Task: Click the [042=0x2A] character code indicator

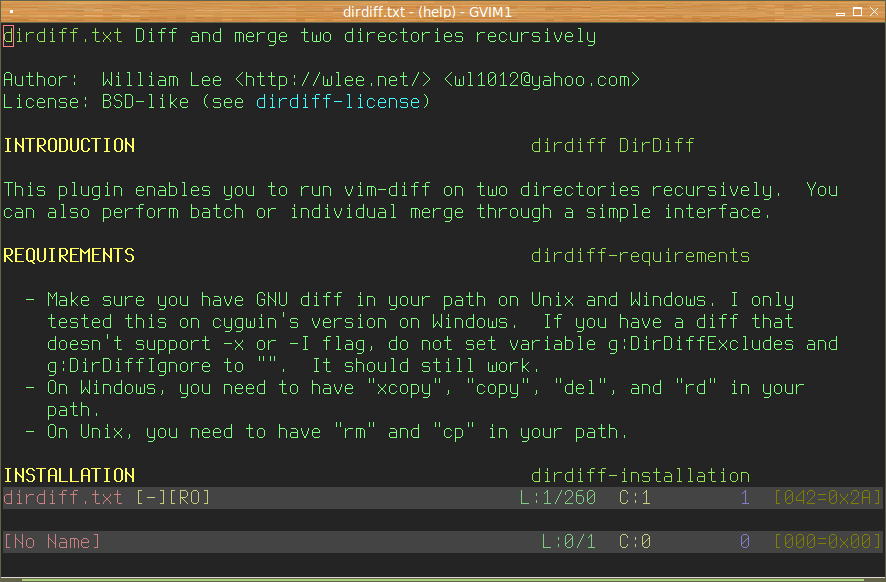Action: (828, 497)
